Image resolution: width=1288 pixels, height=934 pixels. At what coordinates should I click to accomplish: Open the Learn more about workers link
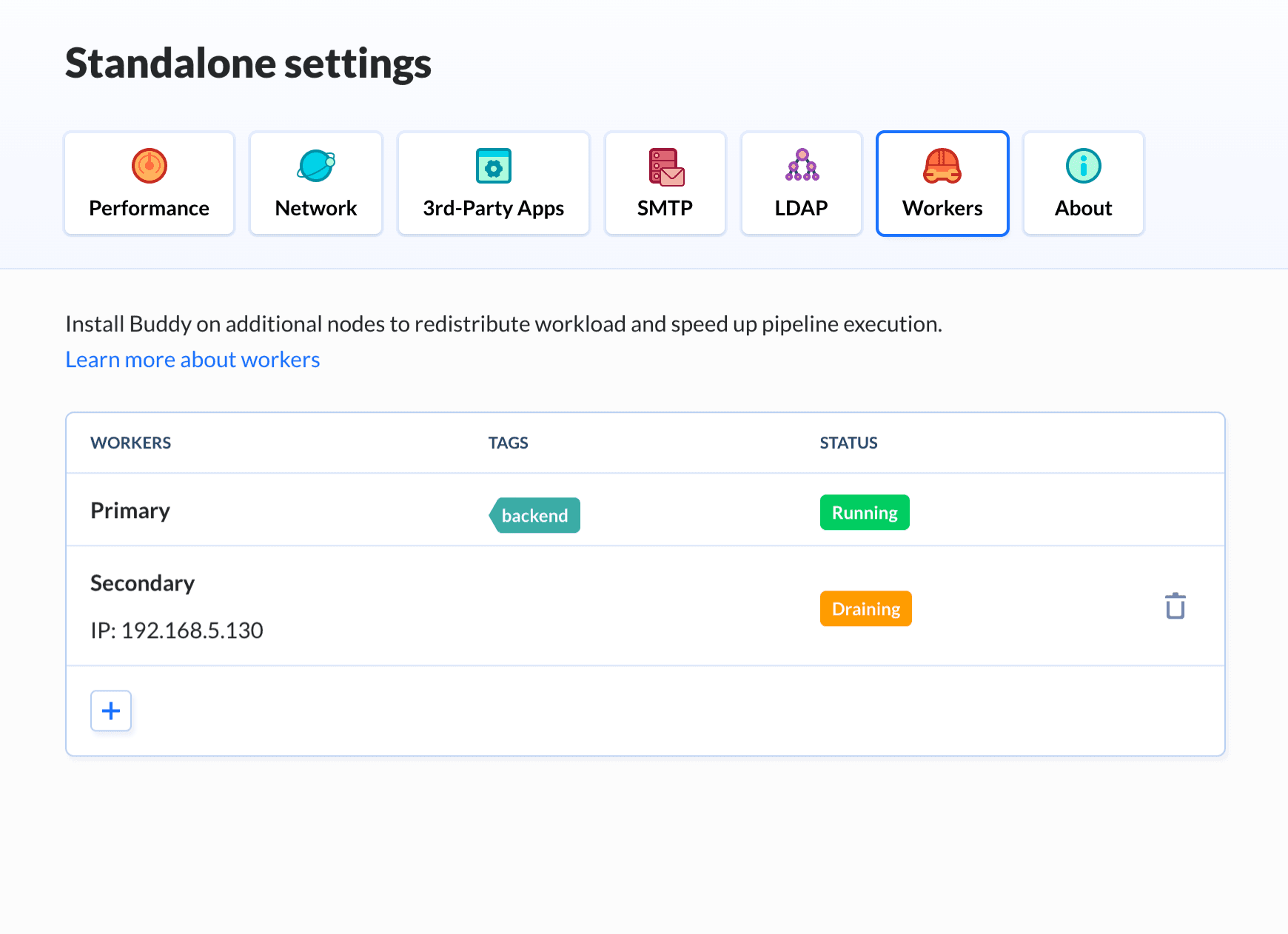click(x=192, y=360)
